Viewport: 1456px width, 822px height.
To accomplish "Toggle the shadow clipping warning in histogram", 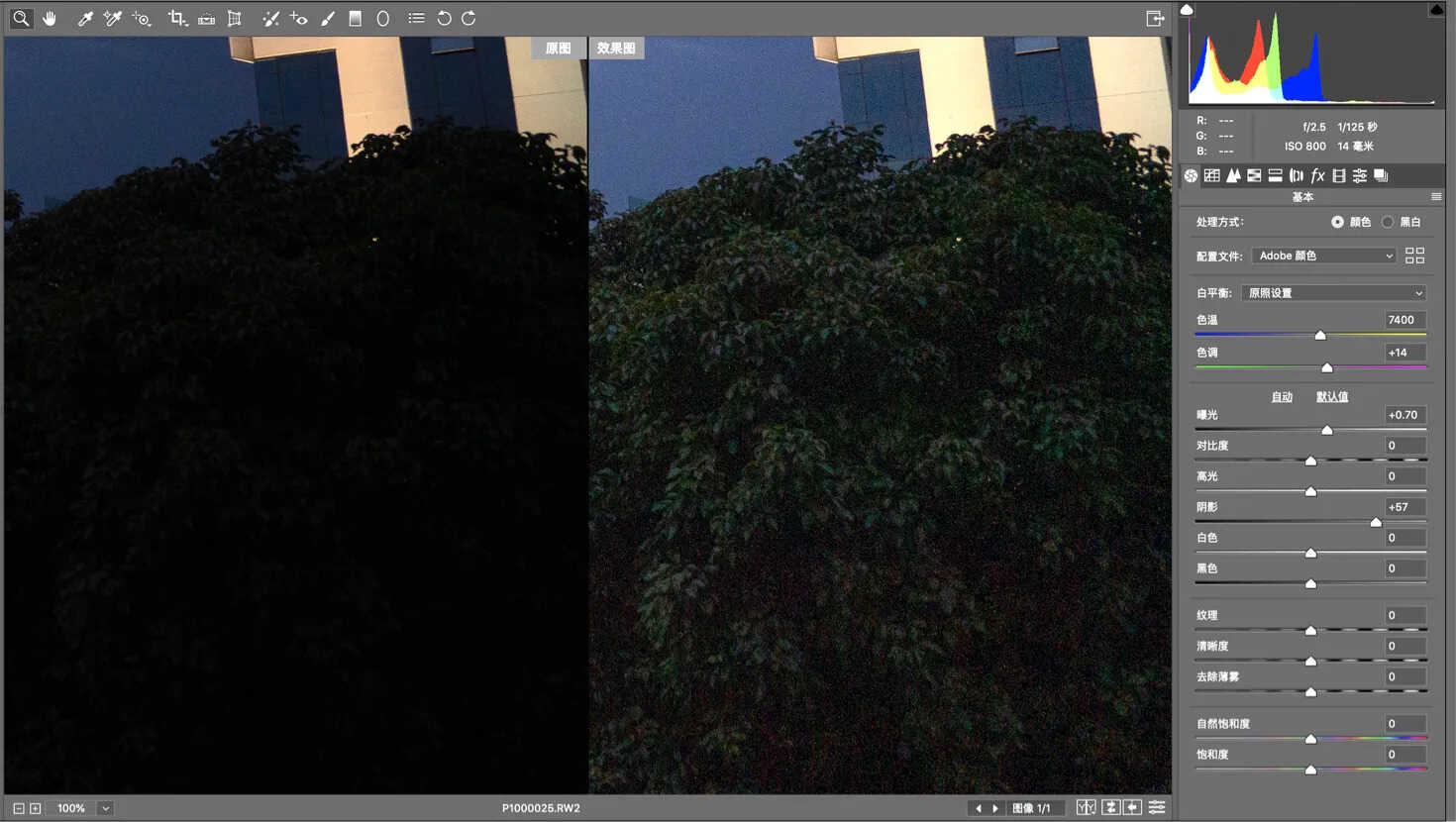I will pyautogui.click(x=1187, y=10).
